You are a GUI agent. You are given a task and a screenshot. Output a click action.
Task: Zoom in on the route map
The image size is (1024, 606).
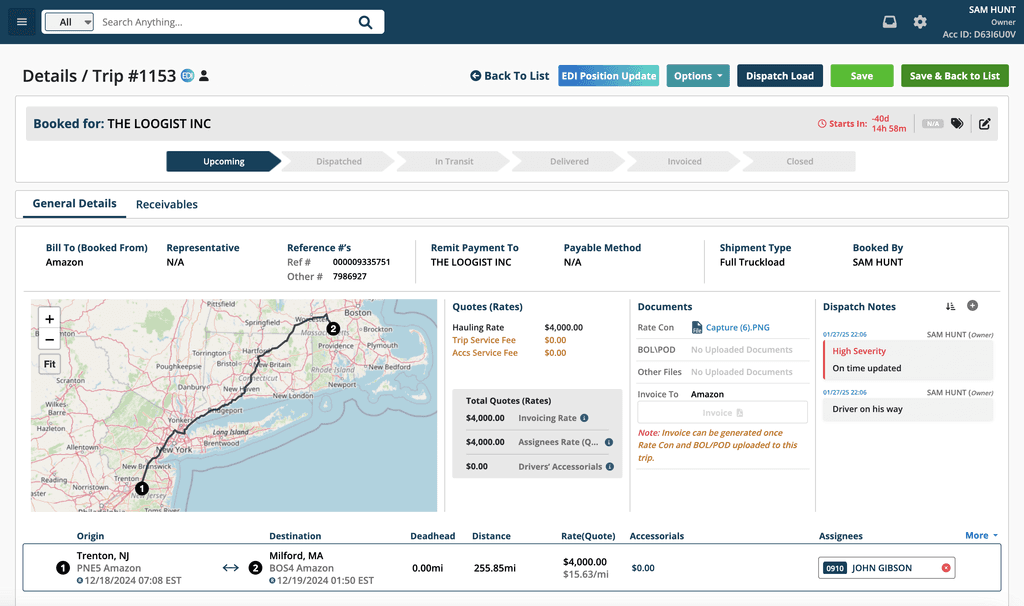click(48, 318)
